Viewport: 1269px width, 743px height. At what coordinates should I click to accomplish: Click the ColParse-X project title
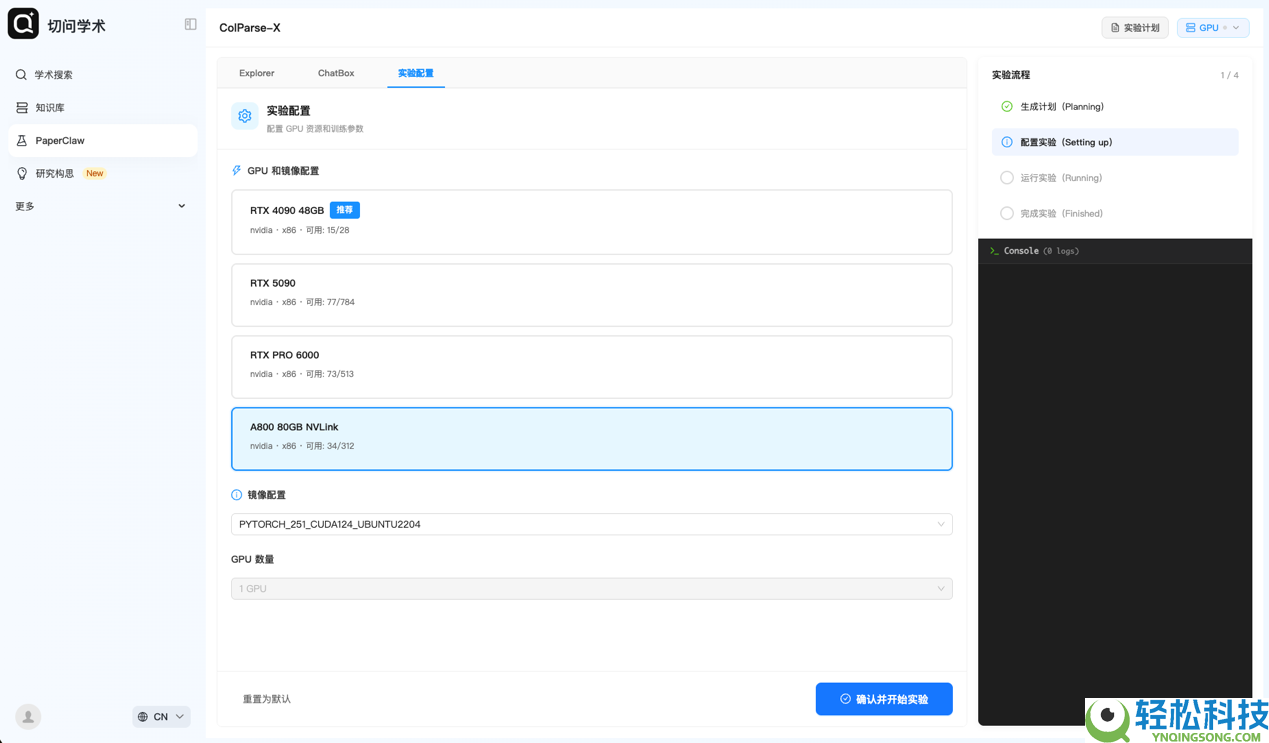250,28
